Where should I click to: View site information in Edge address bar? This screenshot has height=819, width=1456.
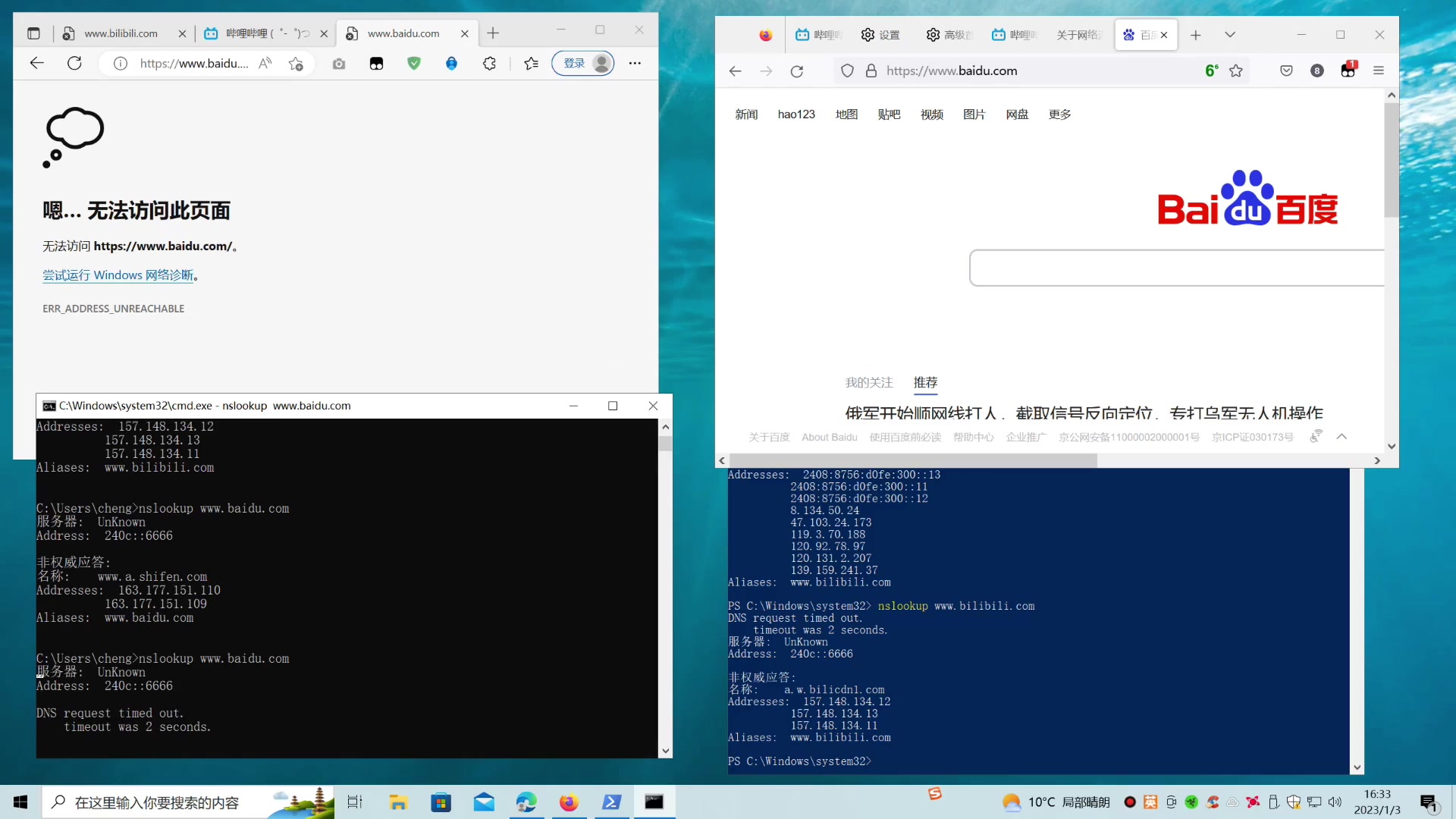point(120,64)
